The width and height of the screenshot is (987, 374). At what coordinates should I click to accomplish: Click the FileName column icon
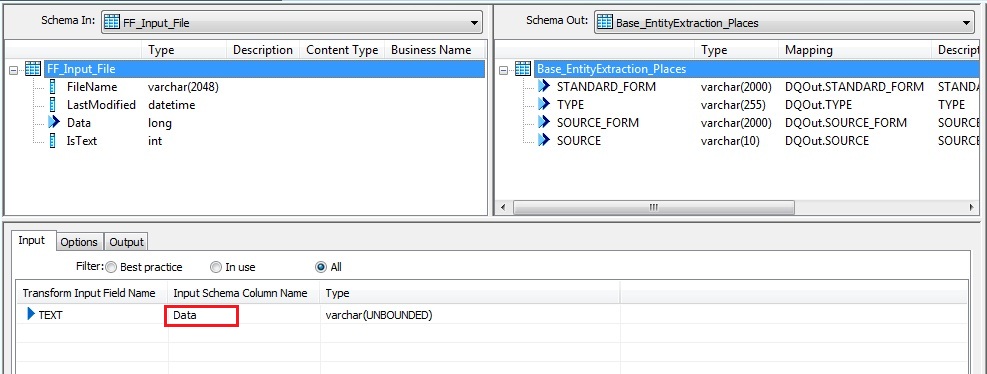coord(53,87)
